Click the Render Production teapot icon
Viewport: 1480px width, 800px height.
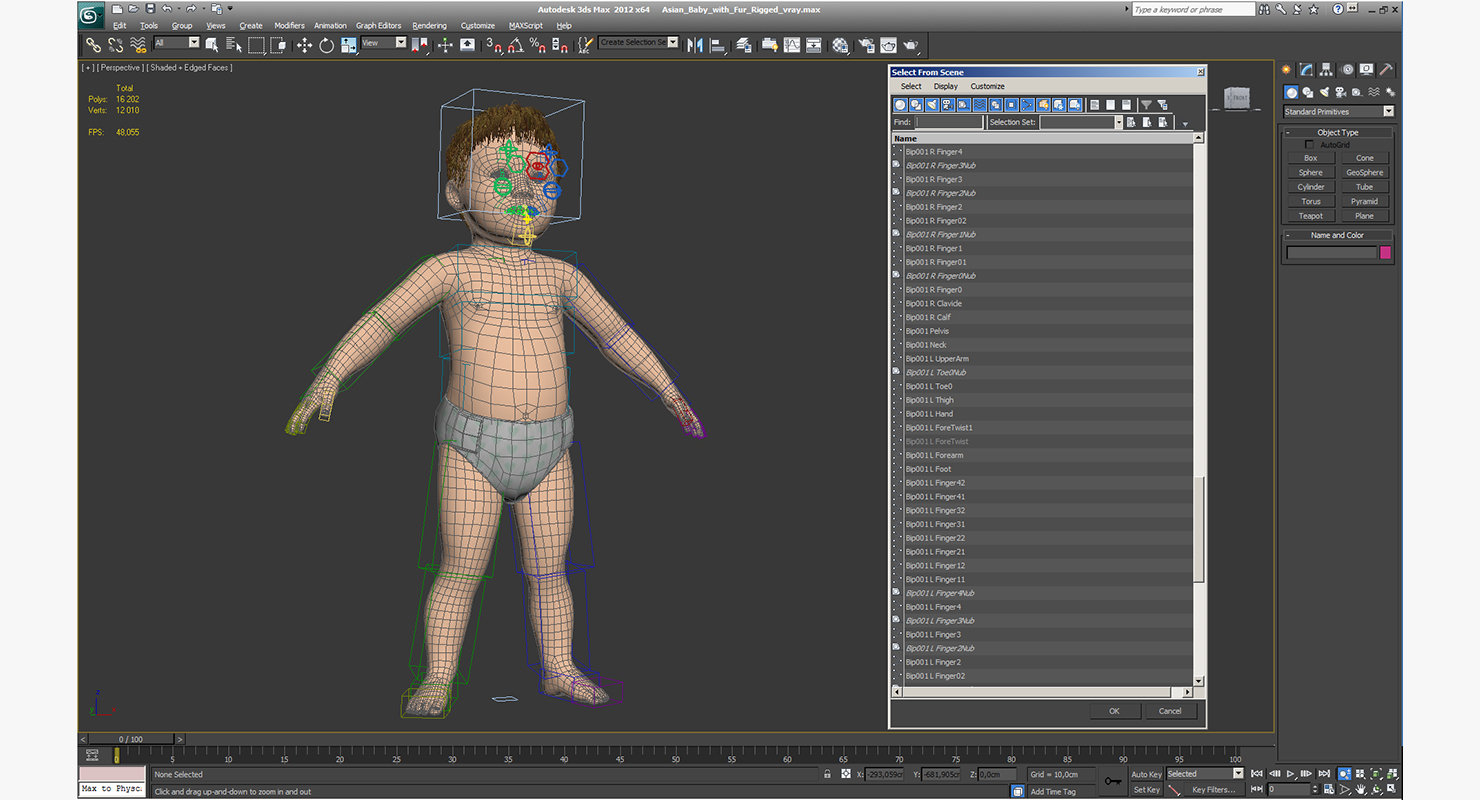(x=911, y=45)
